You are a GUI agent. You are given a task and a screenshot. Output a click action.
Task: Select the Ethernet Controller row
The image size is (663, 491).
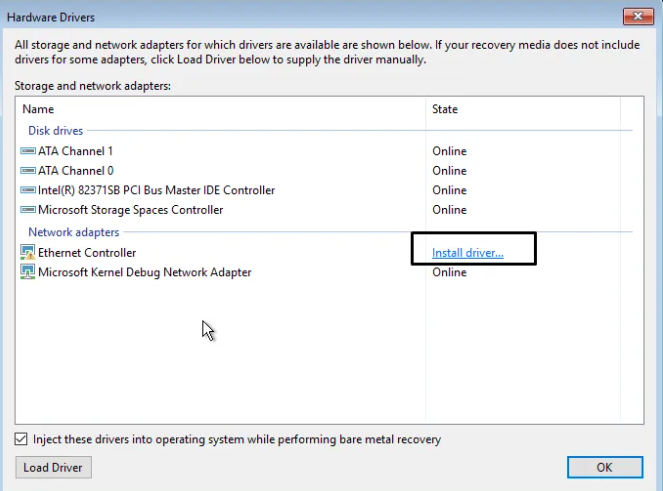point(87,253)
